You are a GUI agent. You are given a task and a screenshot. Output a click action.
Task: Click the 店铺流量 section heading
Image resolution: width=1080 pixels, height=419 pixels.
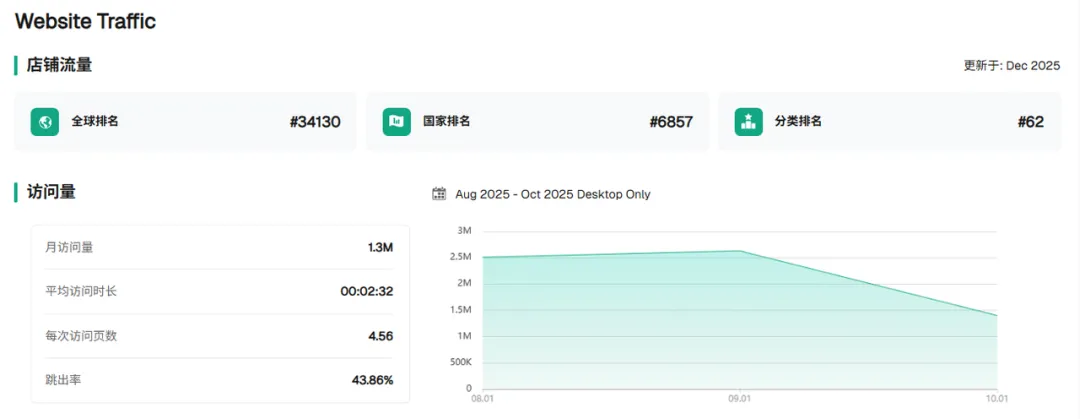click(x=59, y=65)
